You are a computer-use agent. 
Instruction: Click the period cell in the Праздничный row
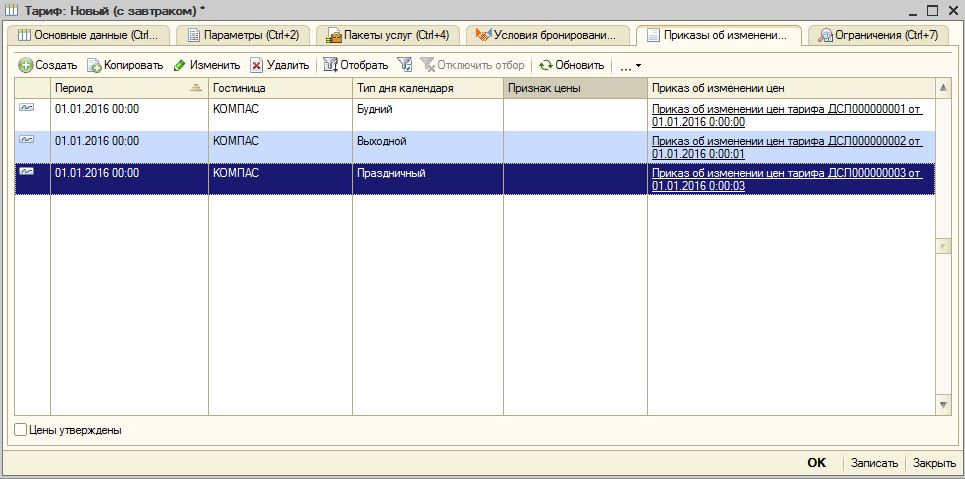coord(129,179)
